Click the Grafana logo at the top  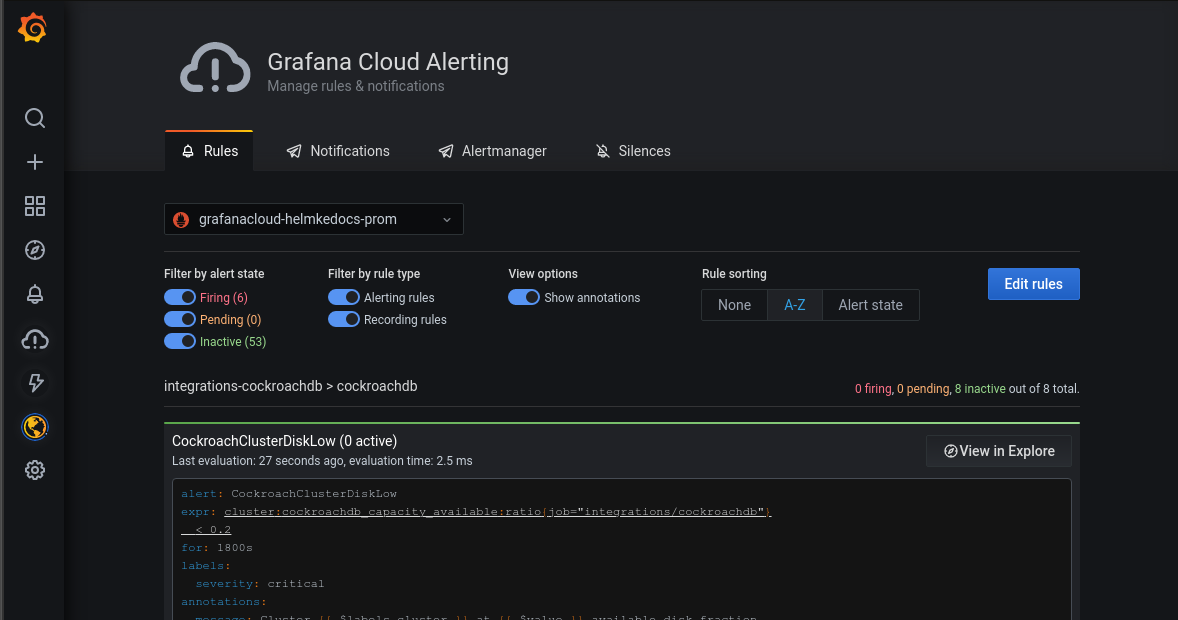[34, 28]
